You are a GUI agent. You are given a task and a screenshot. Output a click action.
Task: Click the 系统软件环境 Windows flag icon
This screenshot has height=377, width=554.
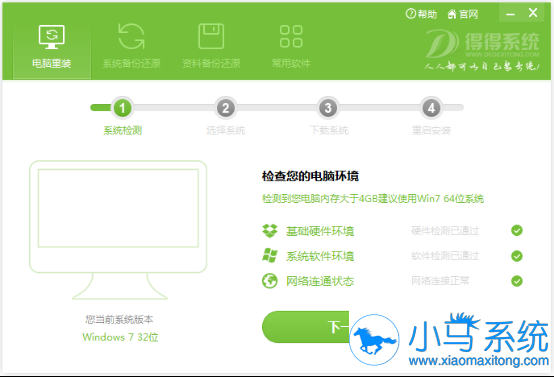[x=270, y=255]
